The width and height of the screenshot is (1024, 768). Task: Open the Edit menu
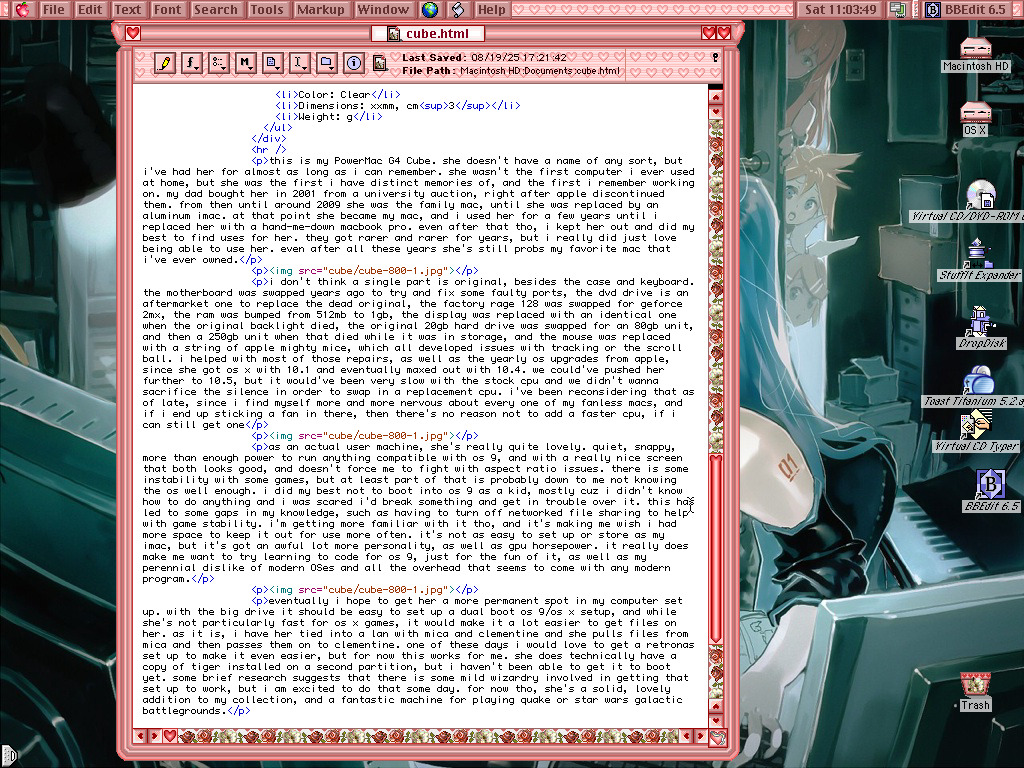pyautogui.click(x=89, y=10)
